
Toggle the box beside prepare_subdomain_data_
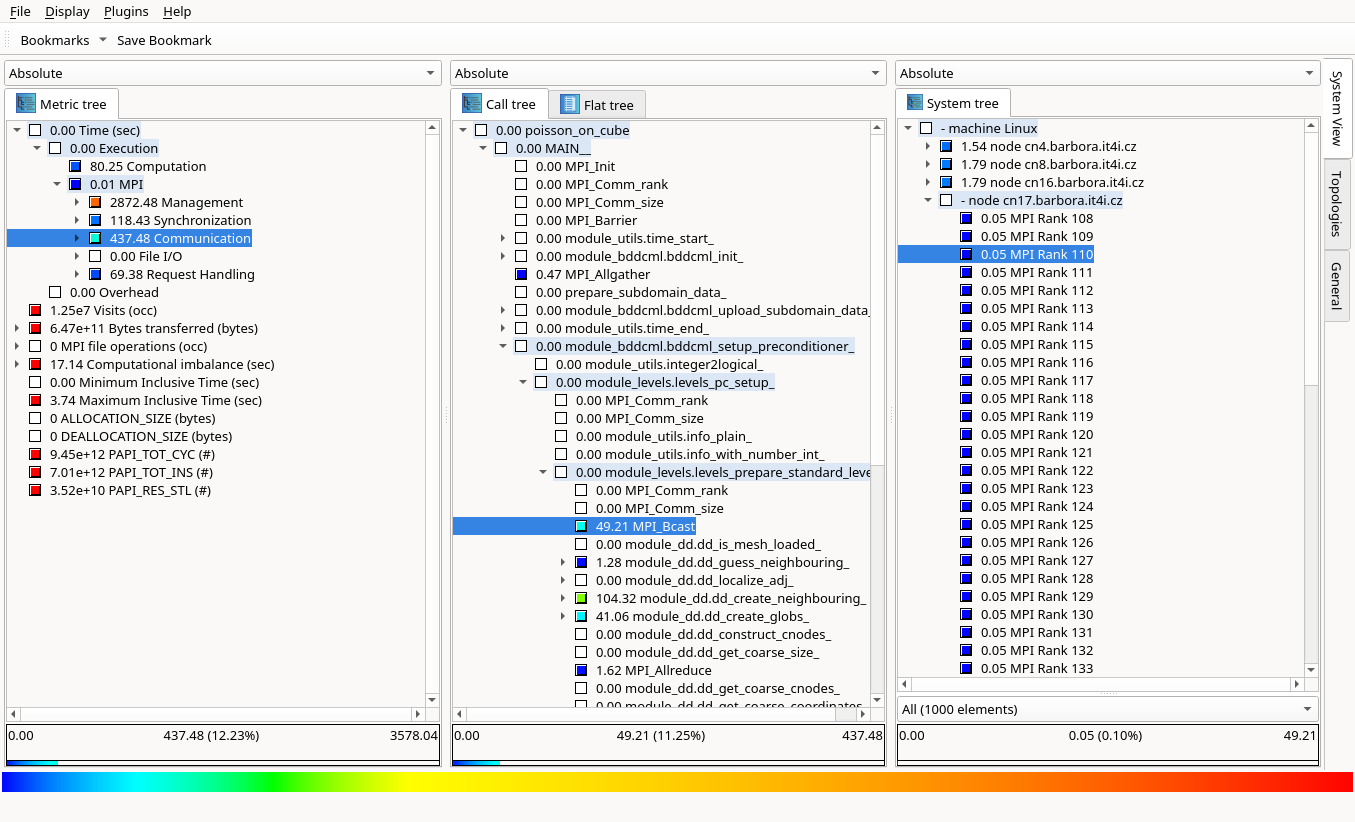click(x=521, y=293)
